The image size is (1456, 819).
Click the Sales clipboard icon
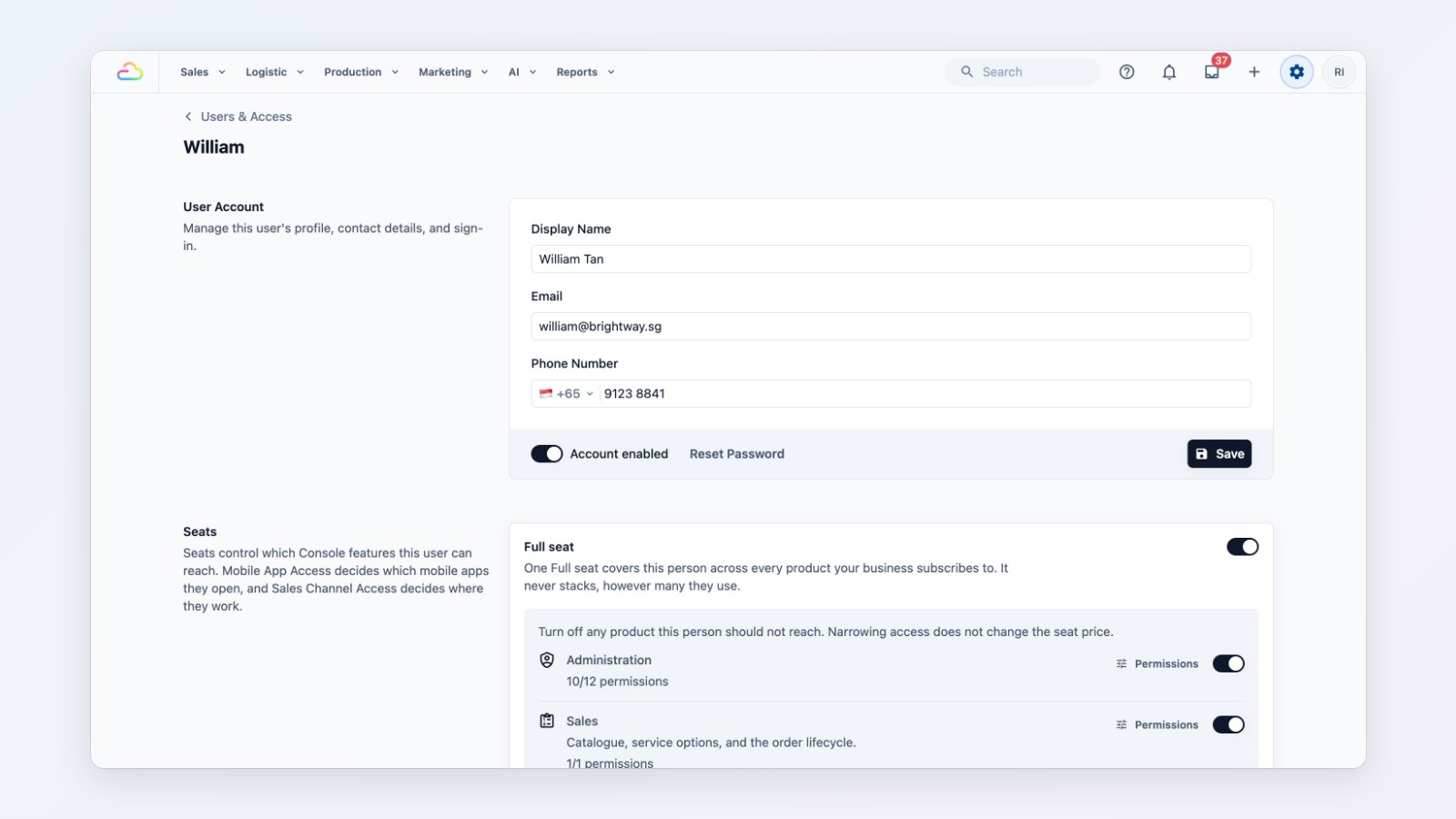[547, 721]
